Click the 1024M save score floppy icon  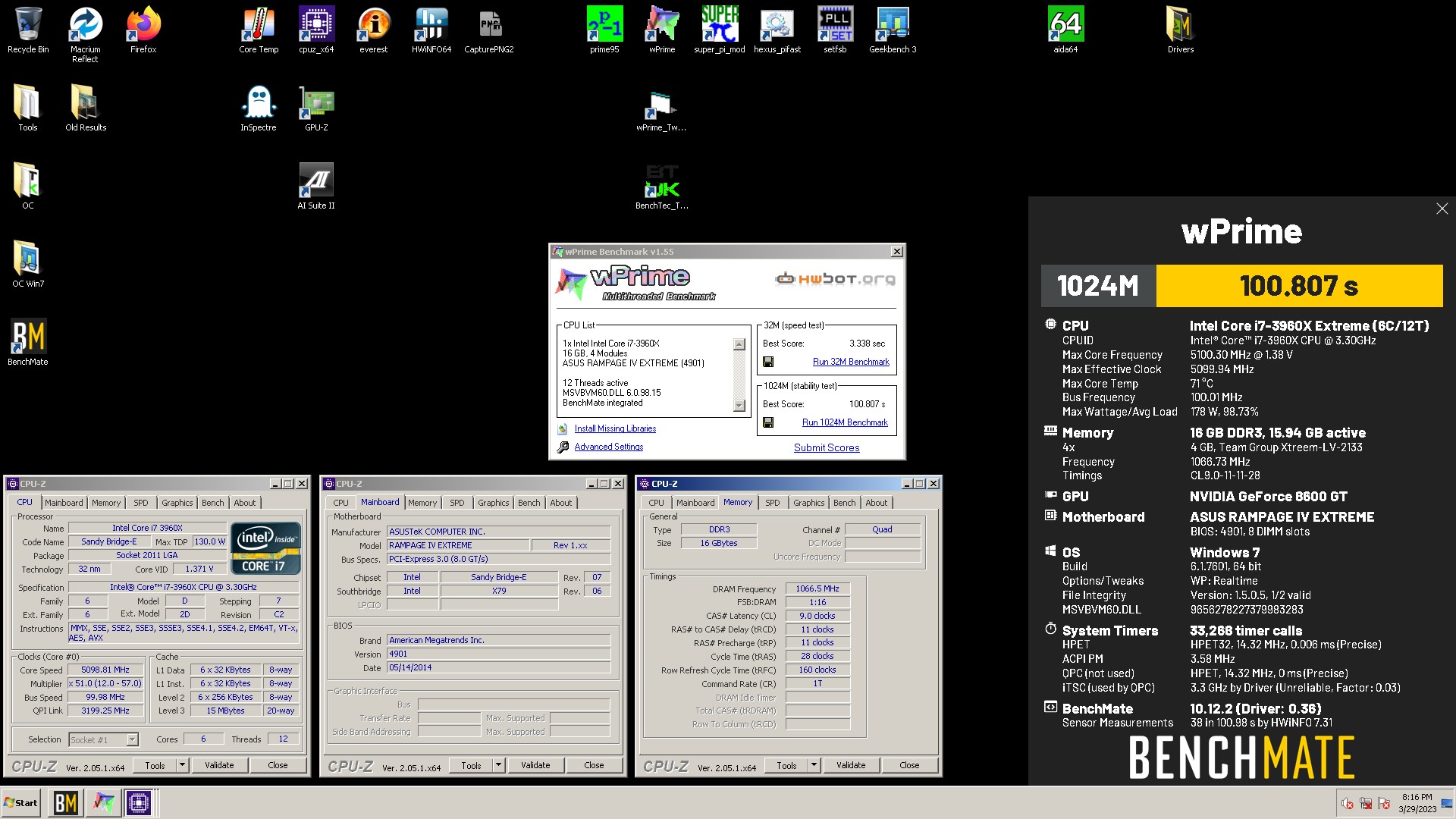click(768, 422)
